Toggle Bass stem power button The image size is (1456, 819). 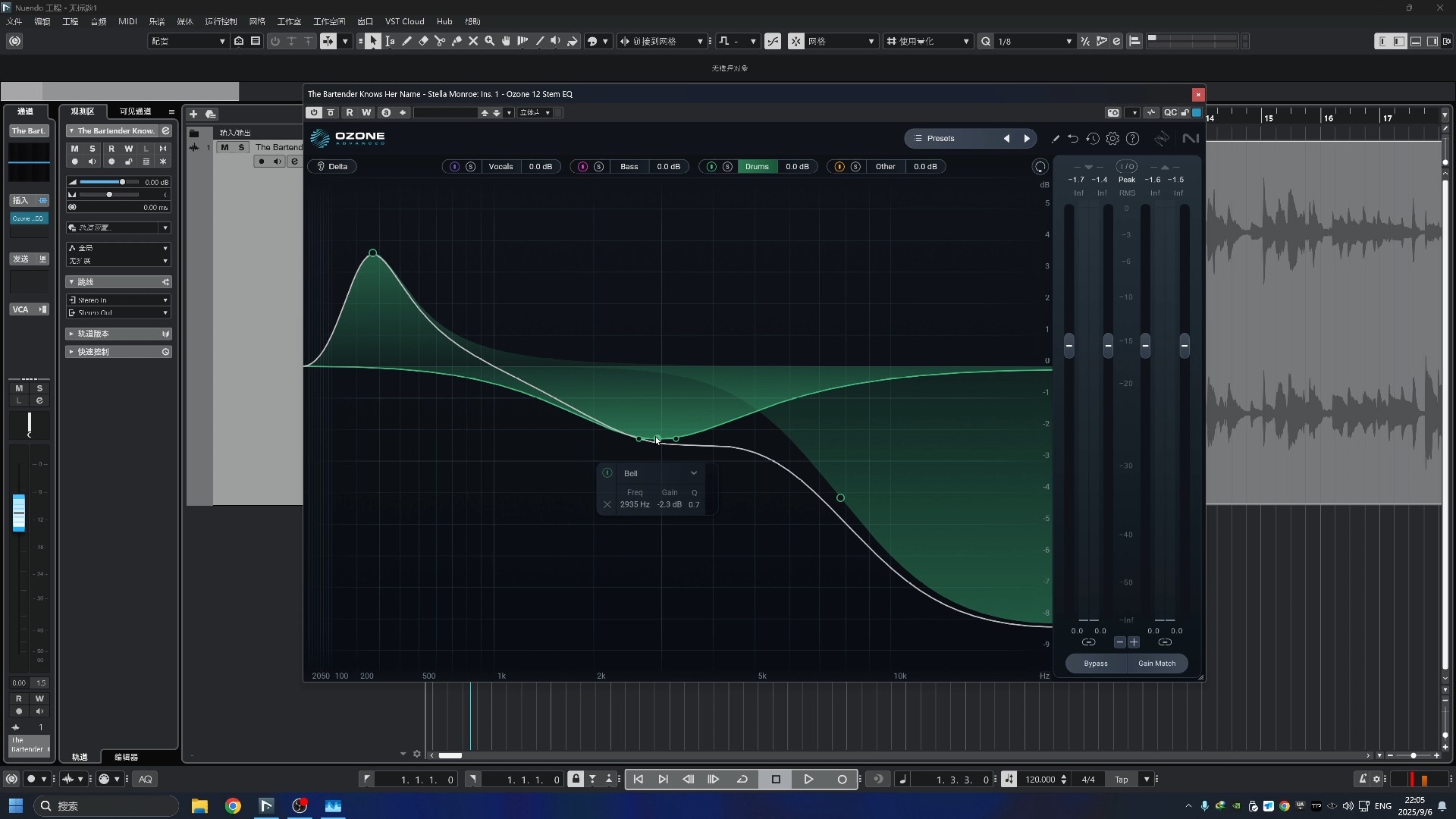(x=582, y=167)
